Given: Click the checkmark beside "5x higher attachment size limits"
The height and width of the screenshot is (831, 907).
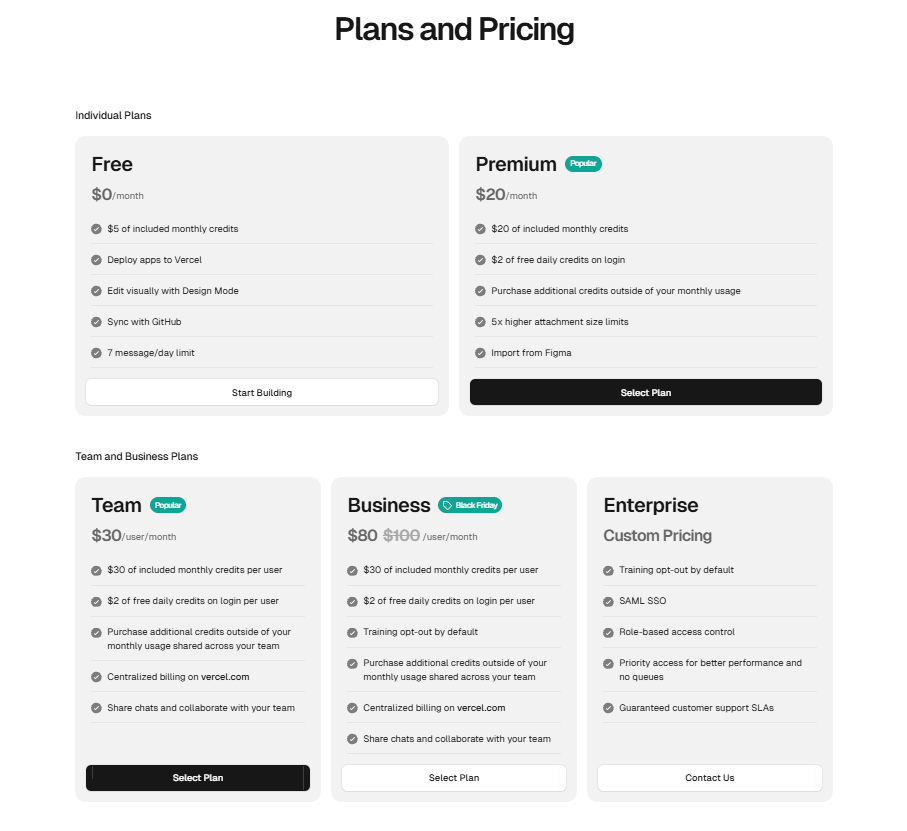Looking at the screenshot, I should [480, 322].
